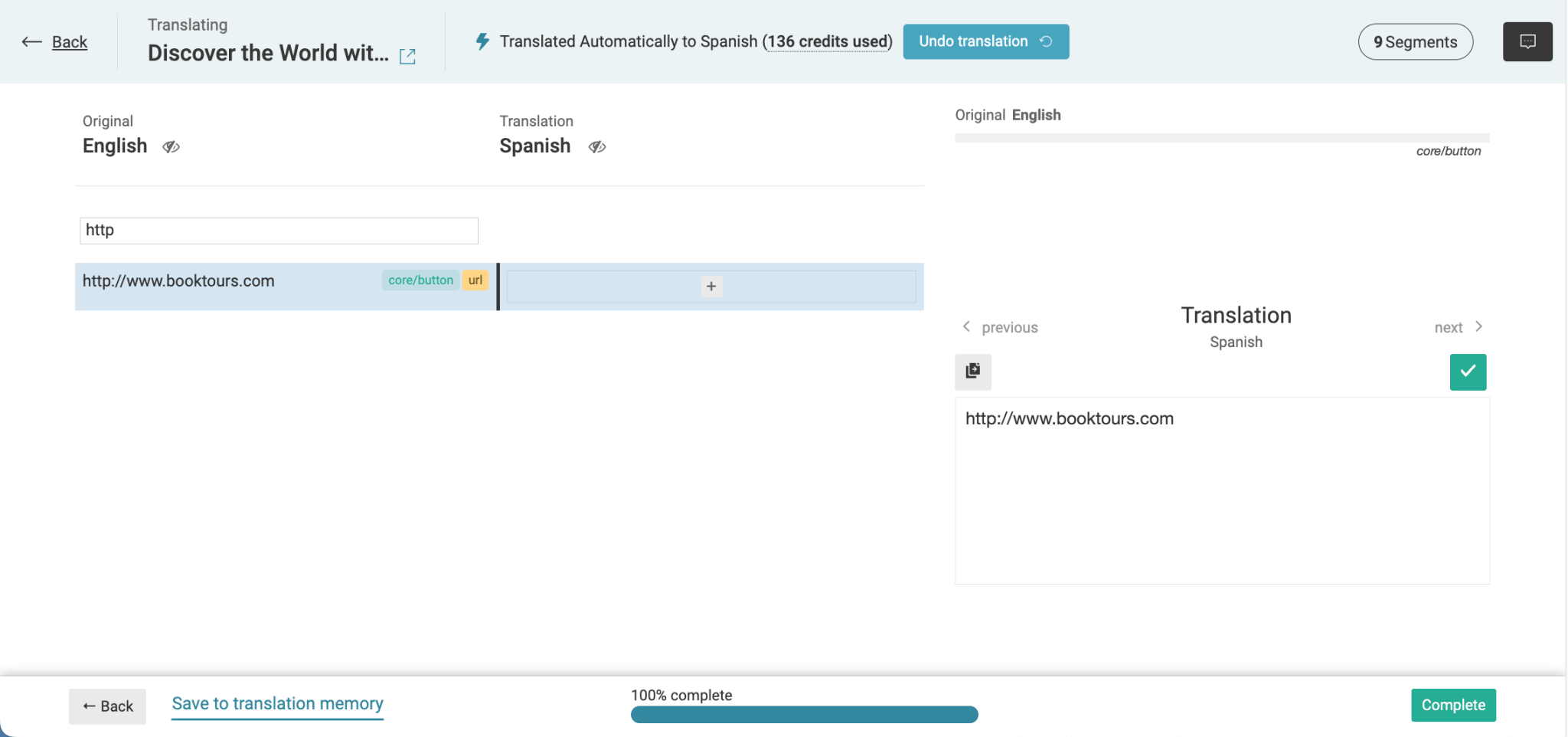Viewport: 1568px width, 737px height.
Task: Click the back arrow icon in header
Action: tap(31, 42)
